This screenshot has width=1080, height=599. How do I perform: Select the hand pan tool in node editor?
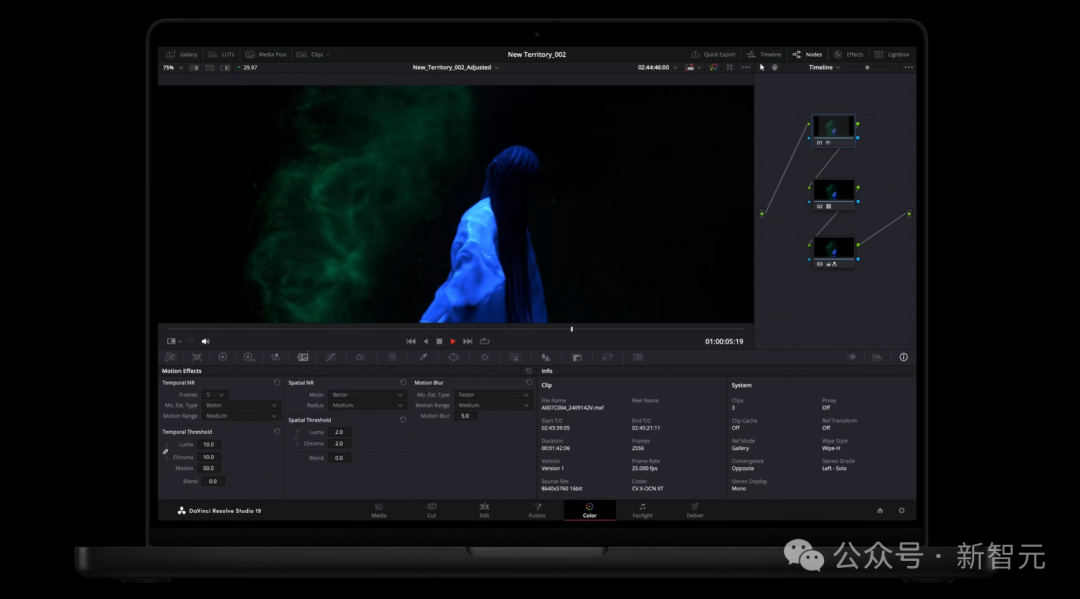(774, 67)
